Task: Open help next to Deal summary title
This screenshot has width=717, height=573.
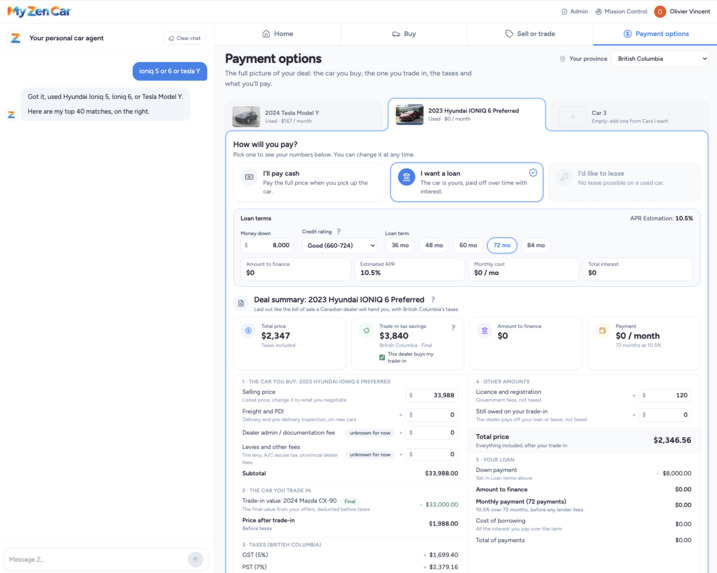Action: point(433,300)
